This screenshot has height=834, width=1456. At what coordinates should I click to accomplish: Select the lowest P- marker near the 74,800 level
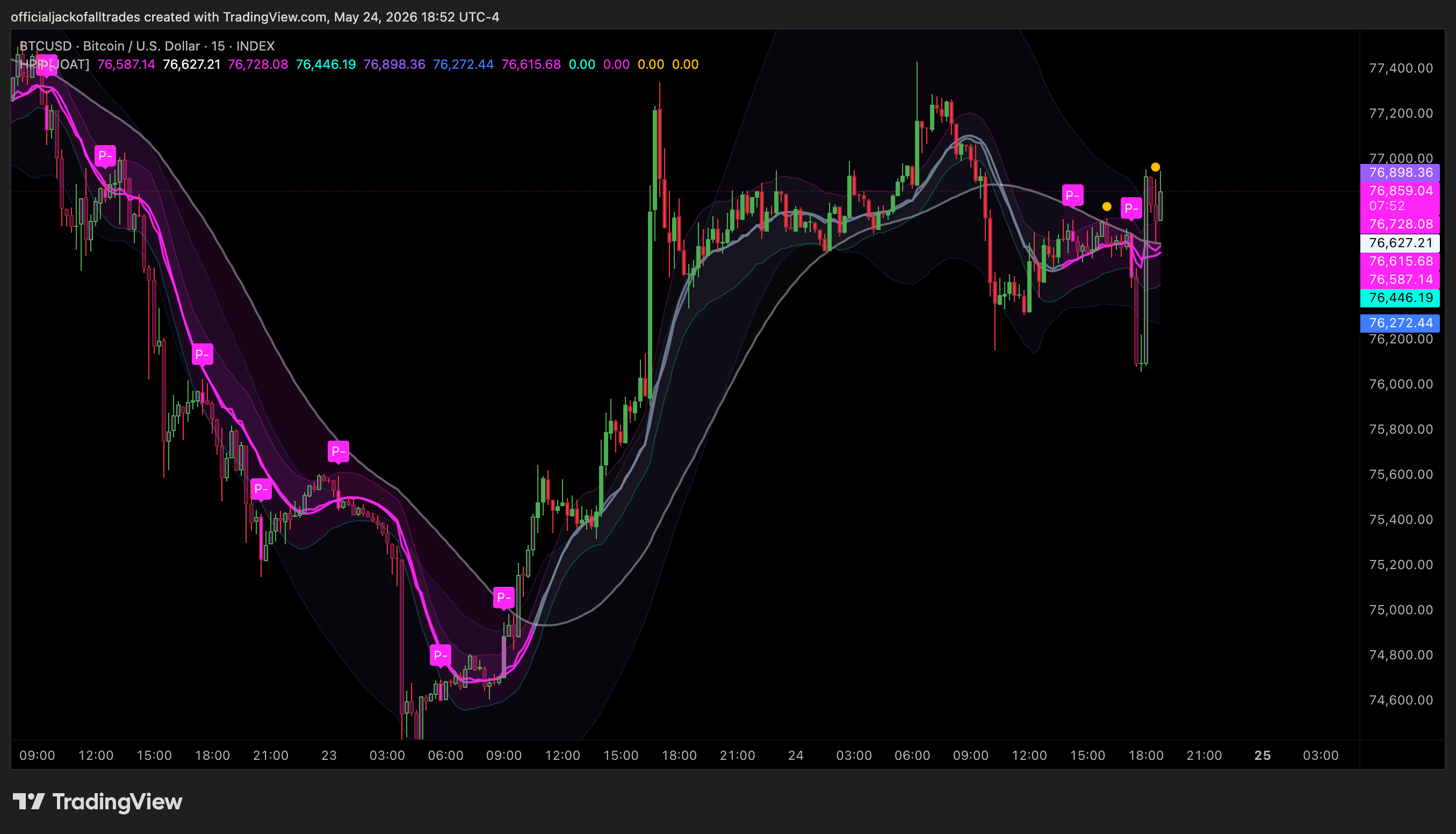[441, 655]
